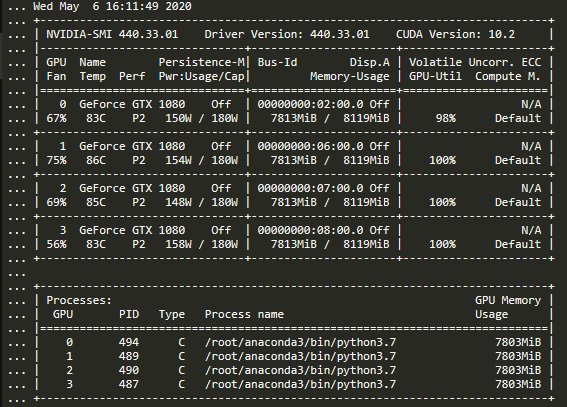Click the CUDA Version 10.2 text
Viewport: 567px width, 407px height.
(x=455, y=34)
